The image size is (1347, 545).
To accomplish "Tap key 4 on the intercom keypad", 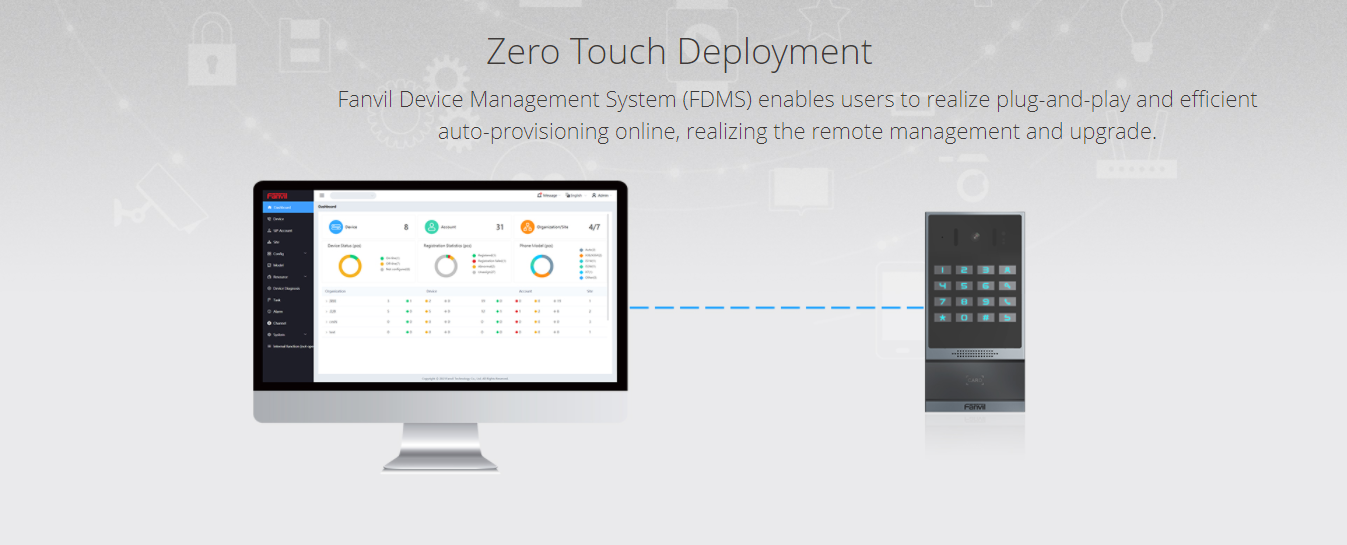I will [x=943, y=286].
